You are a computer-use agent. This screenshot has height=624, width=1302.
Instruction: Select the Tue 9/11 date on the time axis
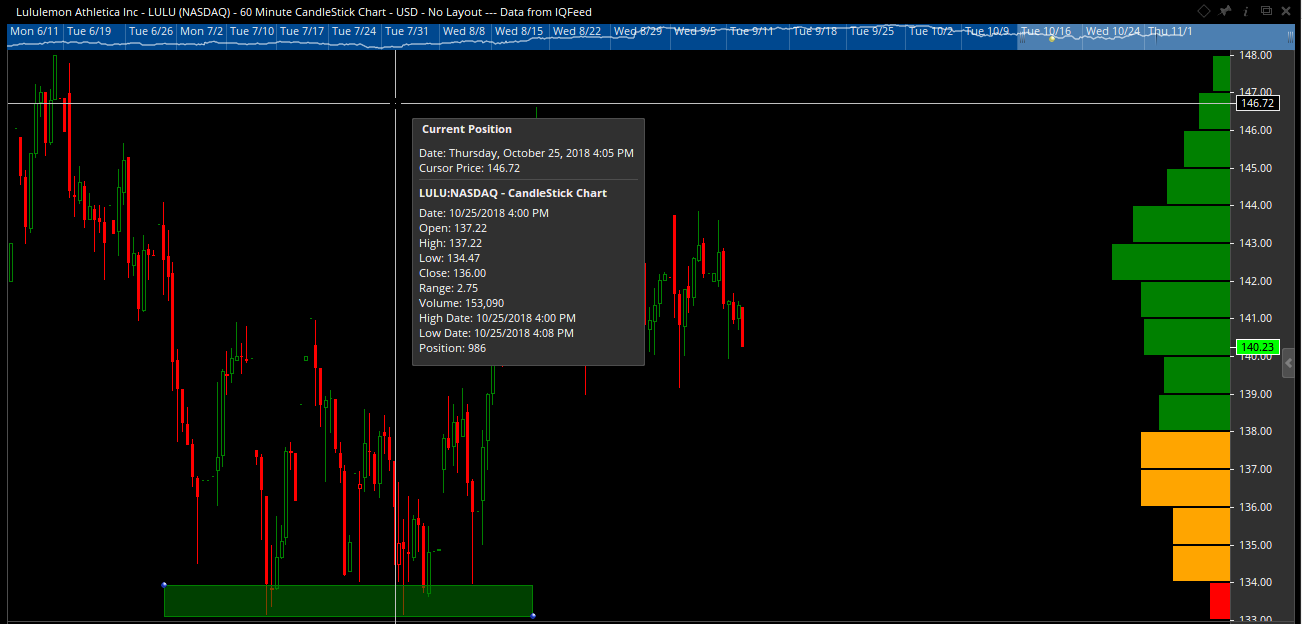[752, 31]
